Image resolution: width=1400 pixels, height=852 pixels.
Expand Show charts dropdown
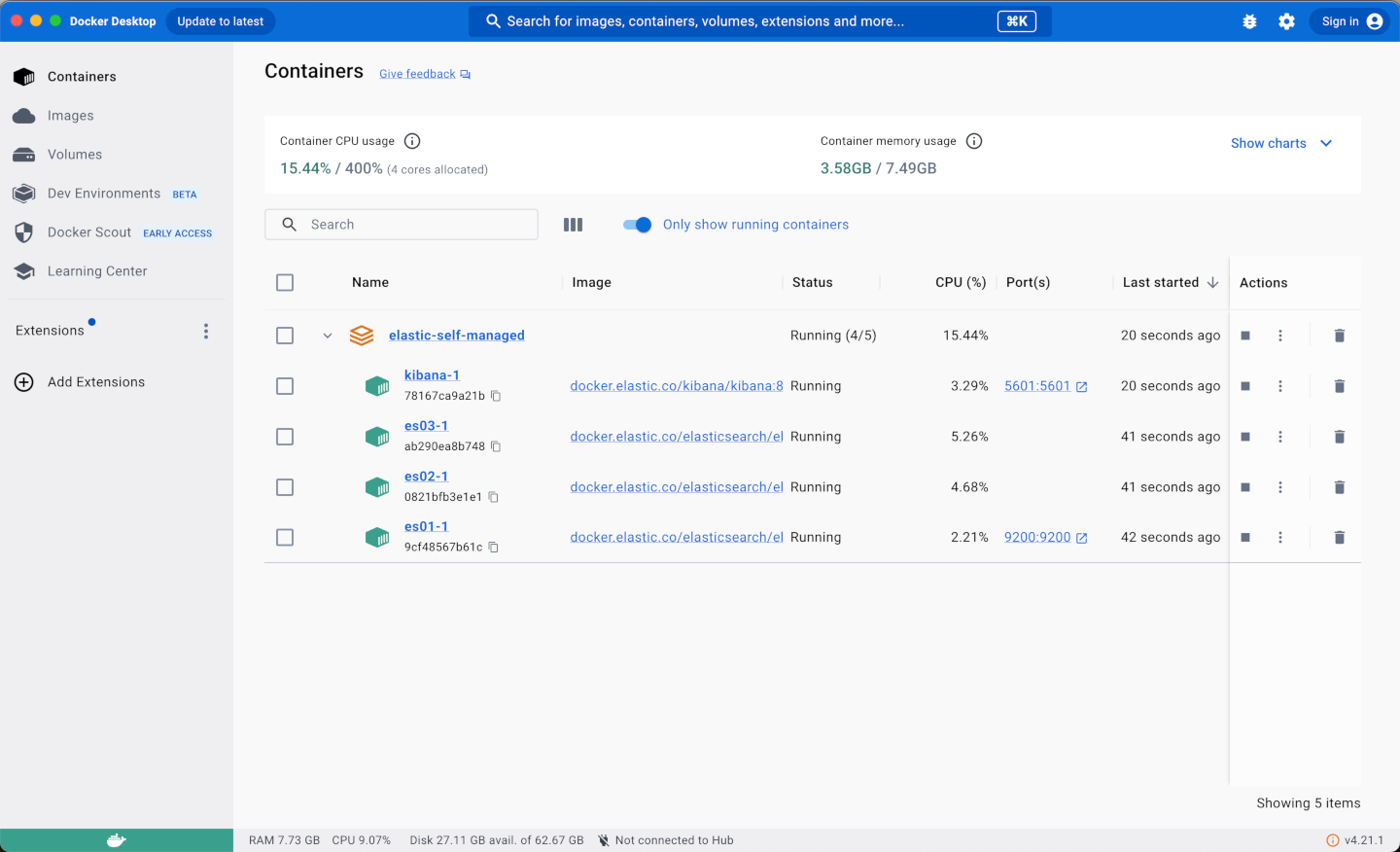click(1281, 143)
